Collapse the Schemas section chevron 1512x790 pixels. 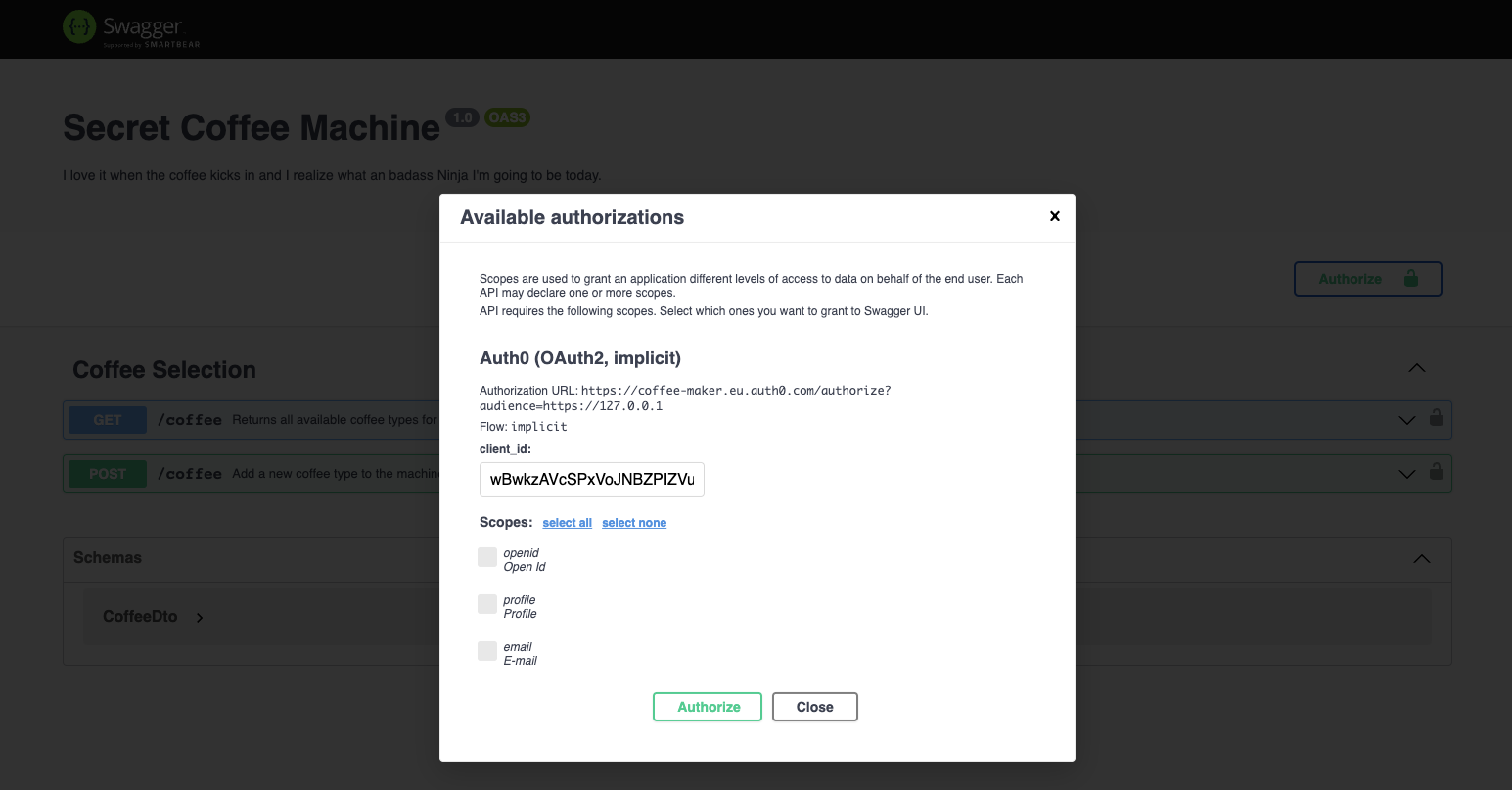1421,559
